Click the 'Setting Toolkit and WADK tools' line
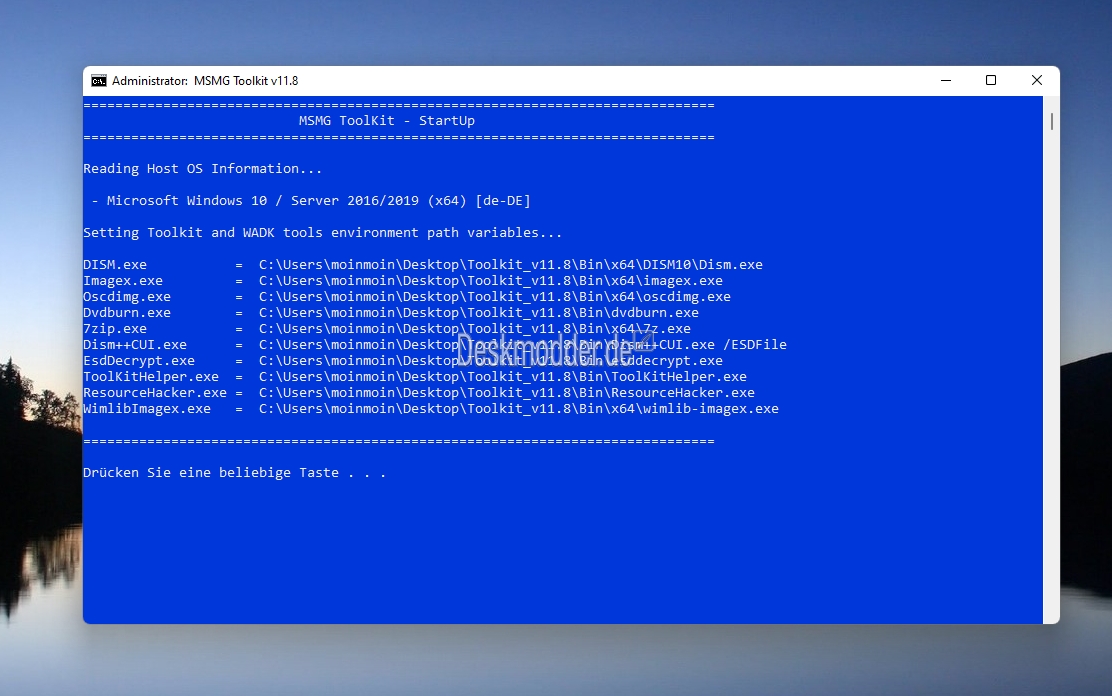The width and height of the screenshot is (1112, 696). coord(322,233)
